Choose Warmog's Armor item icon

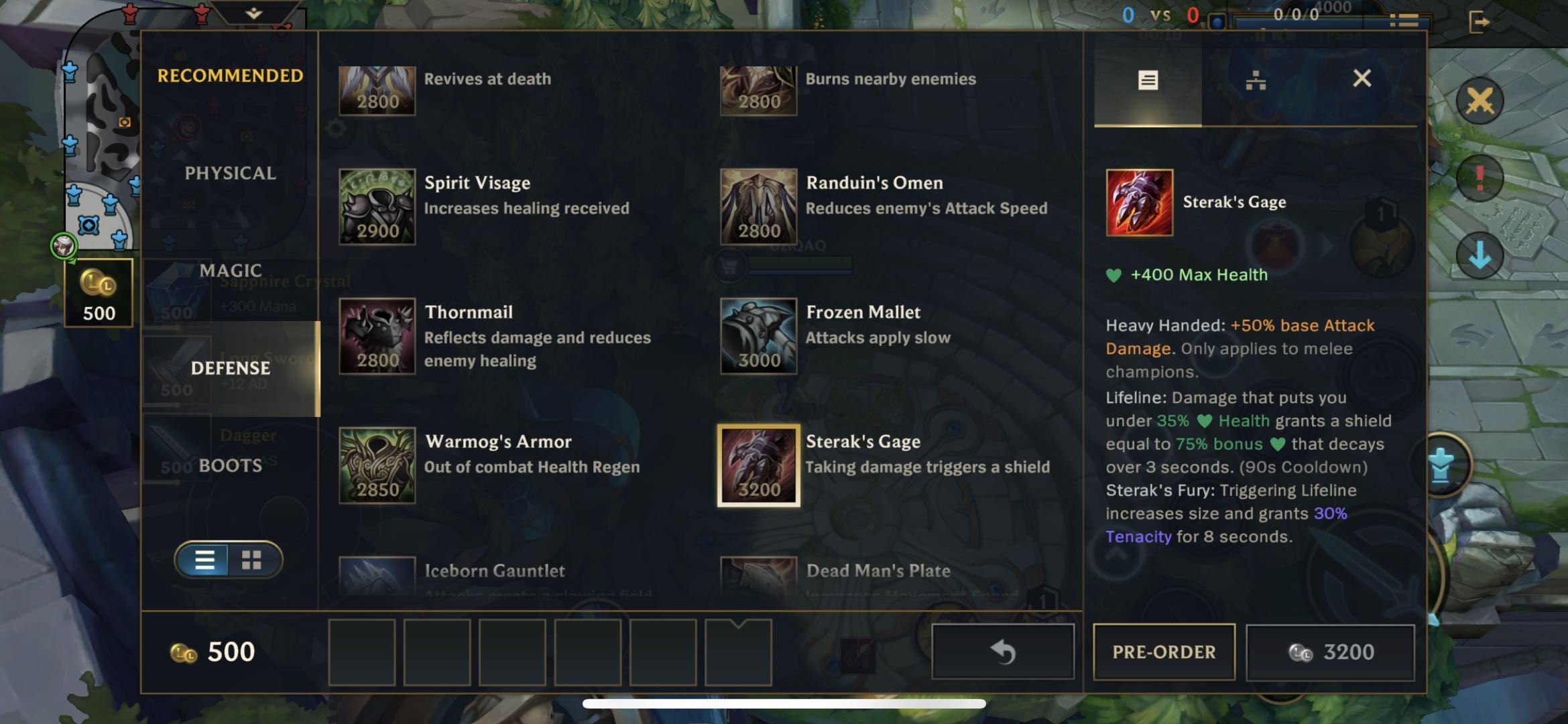coord(377,465)
